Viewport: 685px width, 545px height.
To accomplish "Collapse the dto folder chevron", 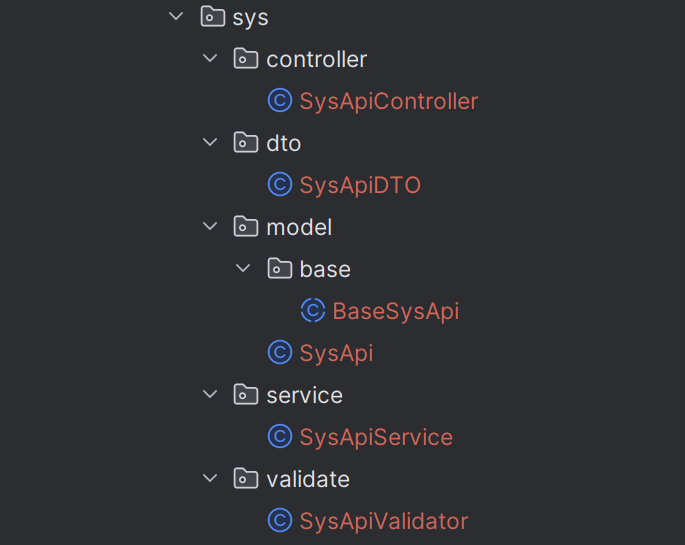I will click(210, 143).
